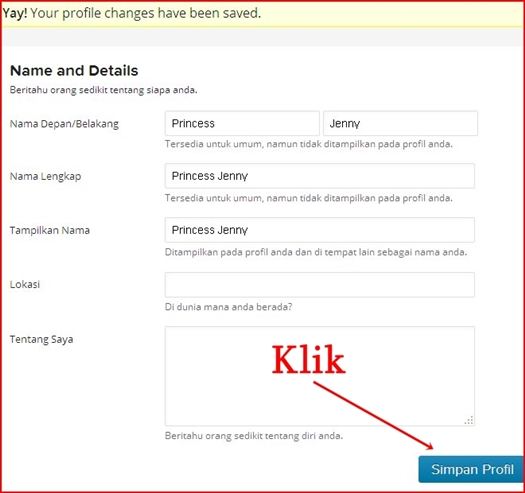Viewport: 525px width, 493px height.
Task: Click the red Klik annotation text
Action: [308, 359]
